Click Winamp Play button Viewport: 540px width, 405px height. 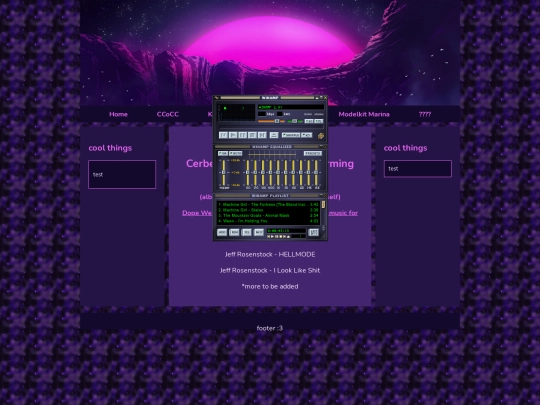tap(233, 135)
